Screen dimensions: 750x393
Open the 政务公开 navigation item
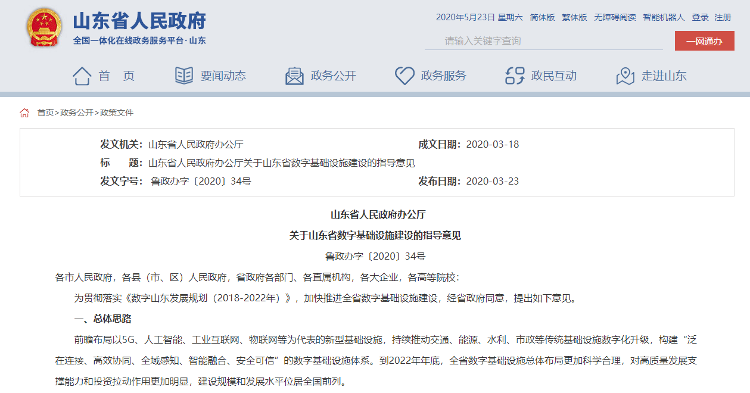333,76
